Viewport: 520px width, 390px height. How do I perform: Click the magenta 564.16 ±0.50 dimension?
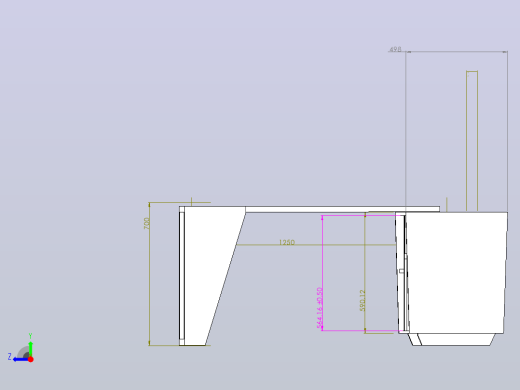click(x=320, y=308)
